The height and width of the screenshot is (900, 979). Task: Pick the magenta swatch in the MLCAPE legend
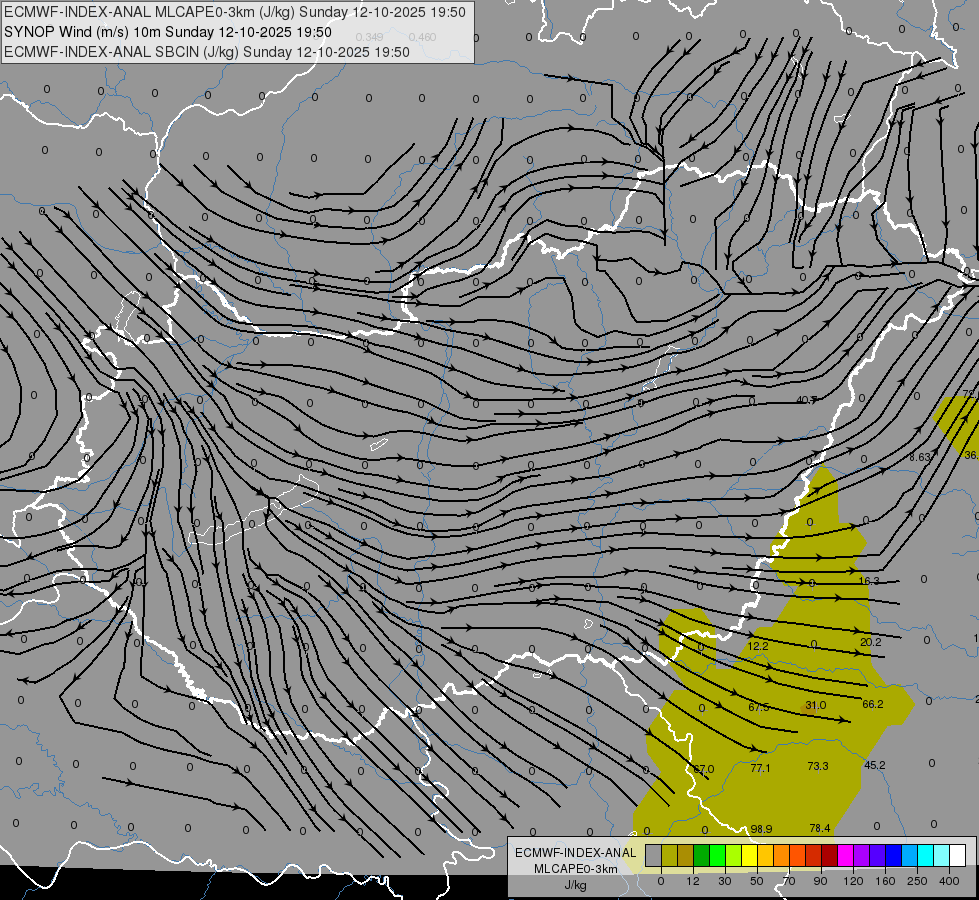coord(846,855)
